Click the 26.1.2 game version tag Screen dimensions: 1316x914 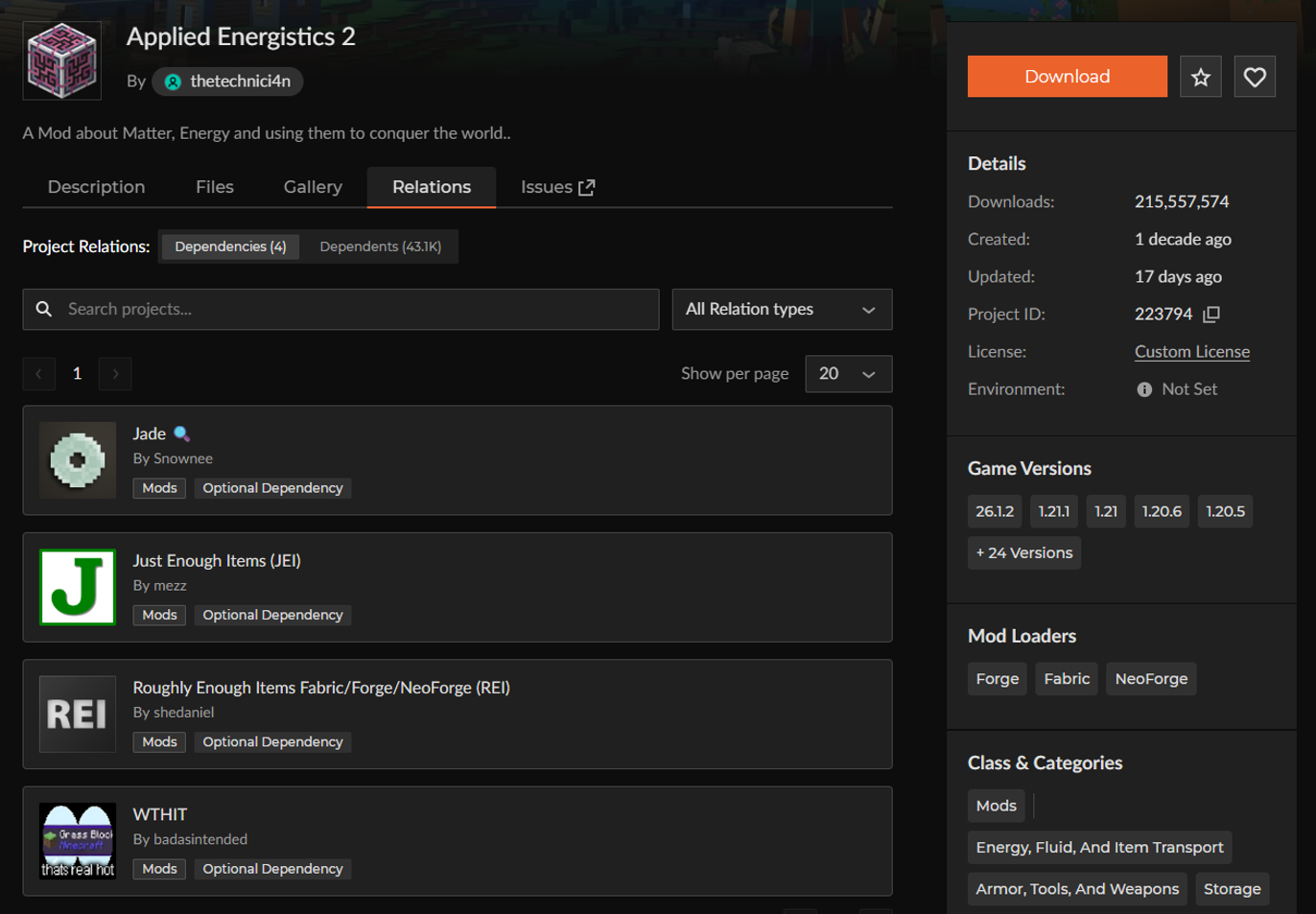pos(995,511)
